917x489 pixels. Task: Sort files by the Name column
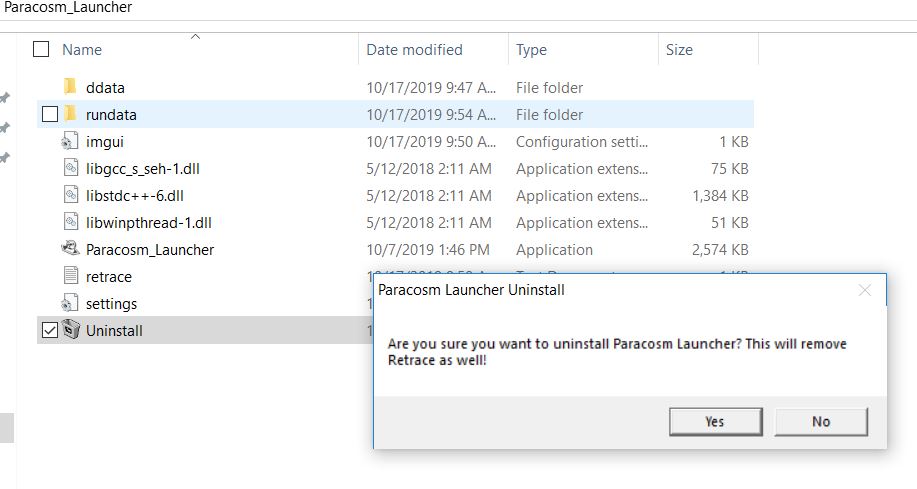[82, 50]
